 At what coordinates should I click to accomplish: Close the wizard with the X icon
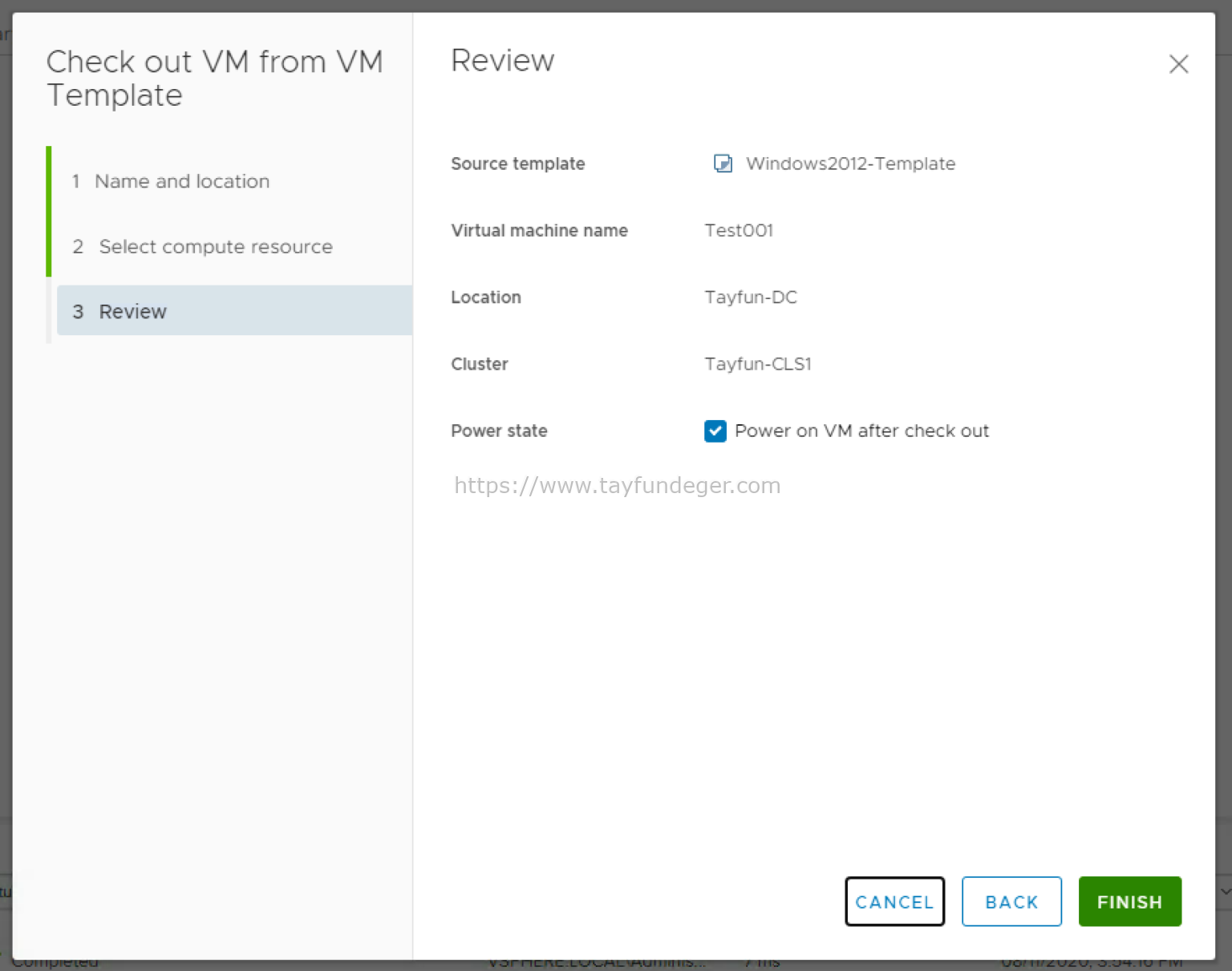pyautogui.click(x=1178, y=63)
